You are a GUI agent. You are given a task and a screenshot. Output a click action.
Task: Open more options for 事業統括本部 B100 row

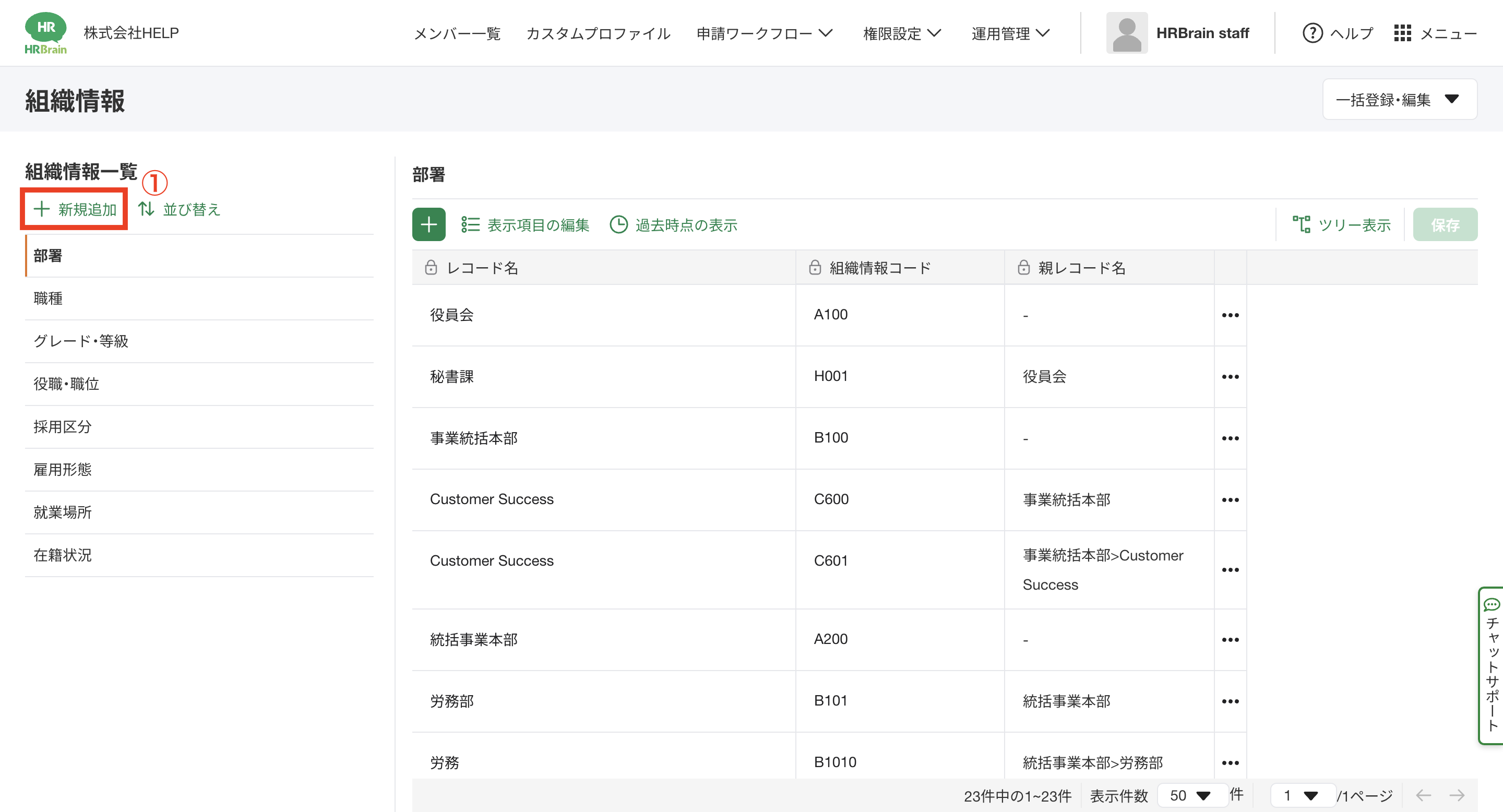pyautogui.click(x=1230, y=438)
